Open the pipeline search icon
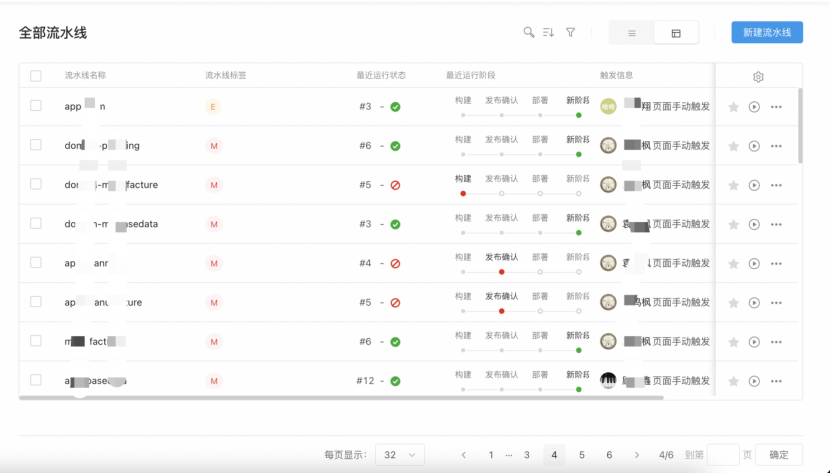This screenshot has height=473, width=830. pos(528,32)
